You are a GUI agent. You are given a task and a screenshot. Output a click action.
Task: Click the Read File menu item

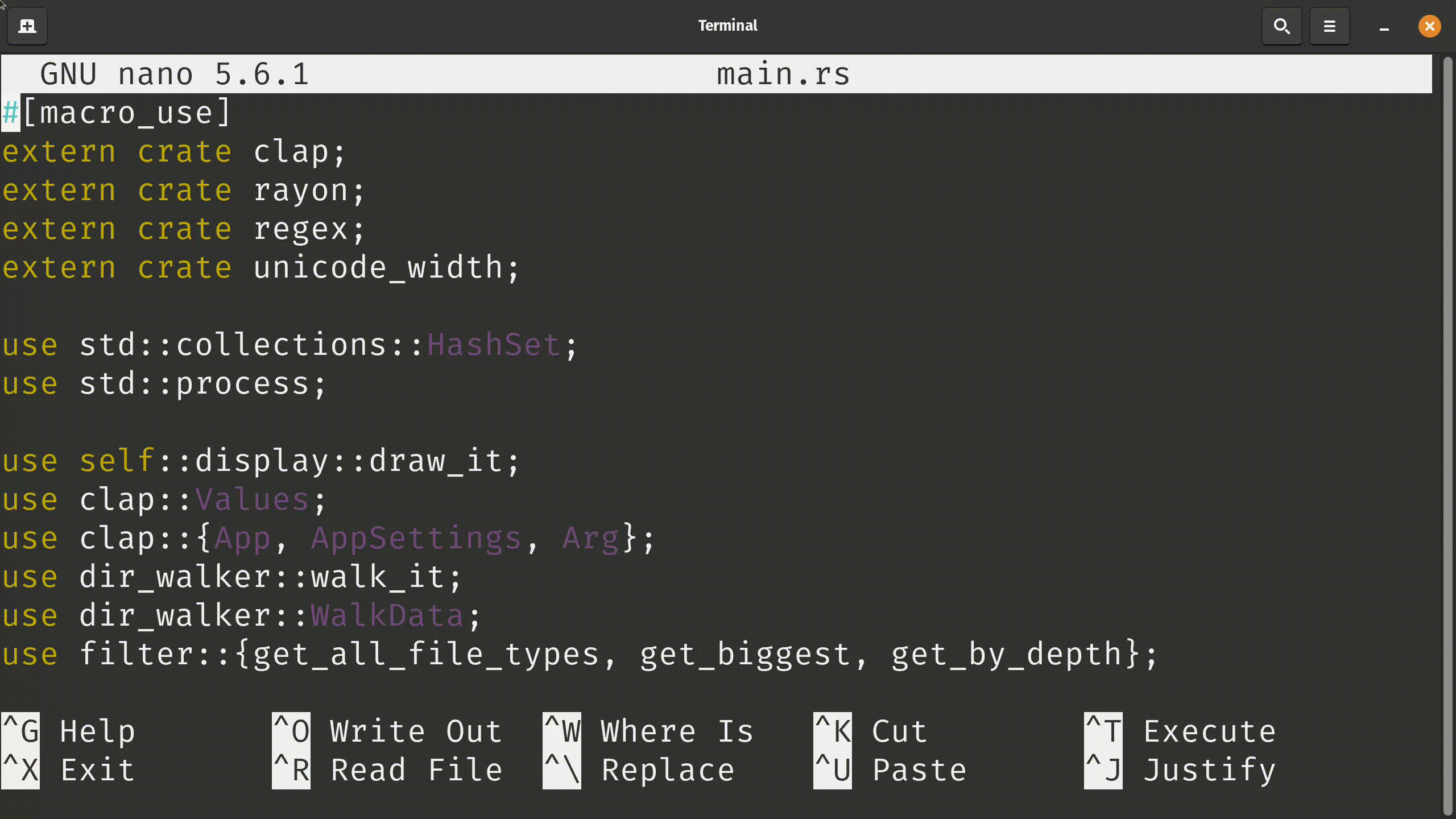pyautogui.click(x=416, y=769)
